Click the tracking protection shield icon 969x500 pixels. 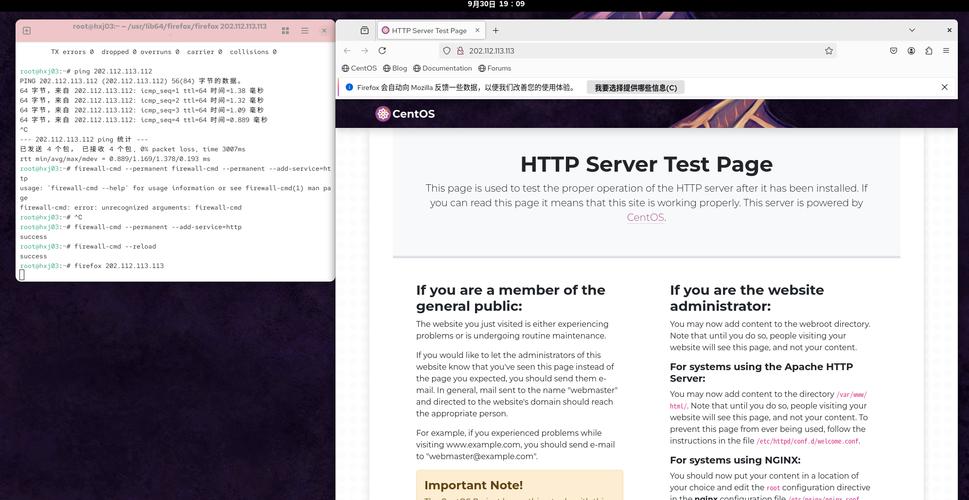pos(448,51)
